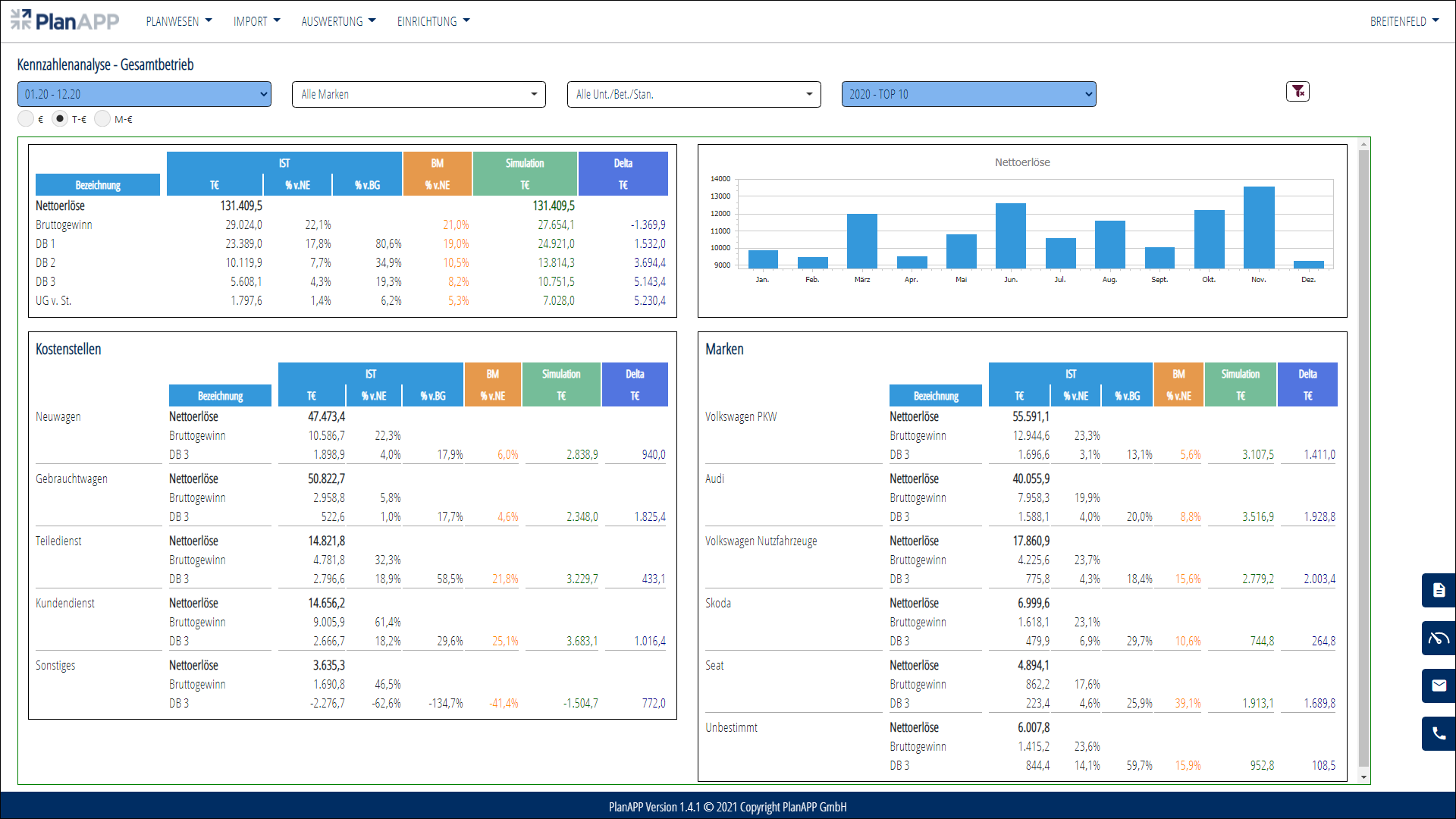Viewport: 1456px width, 819px height.
Task: Select the € unit radio button
Action: (27, 119)
